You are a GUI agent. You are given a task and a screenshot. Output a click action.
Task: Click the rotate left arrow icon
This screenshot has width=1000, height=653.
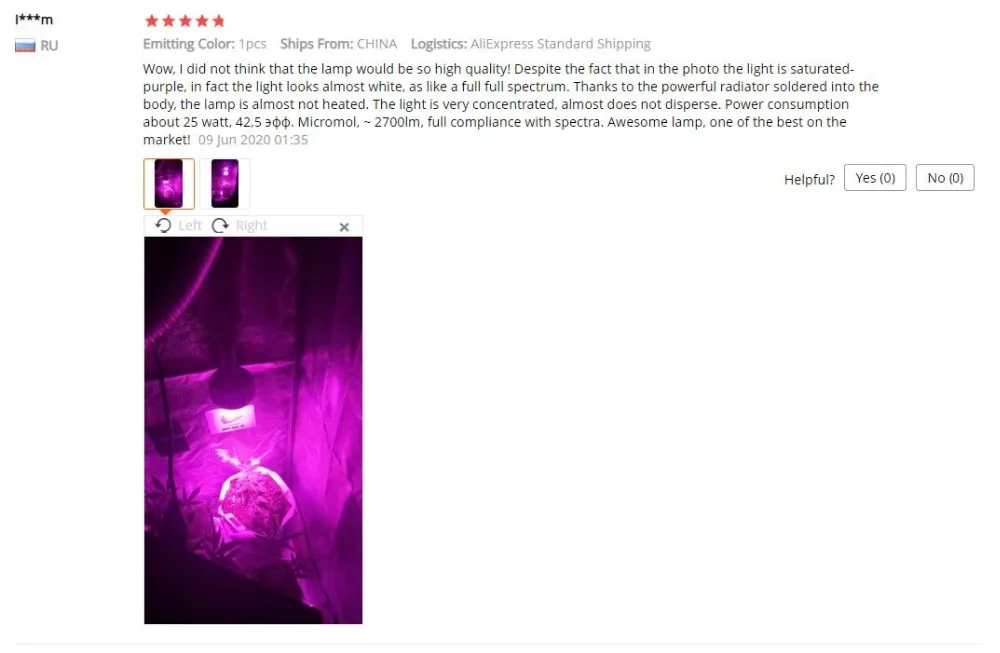tap(163, 225)
